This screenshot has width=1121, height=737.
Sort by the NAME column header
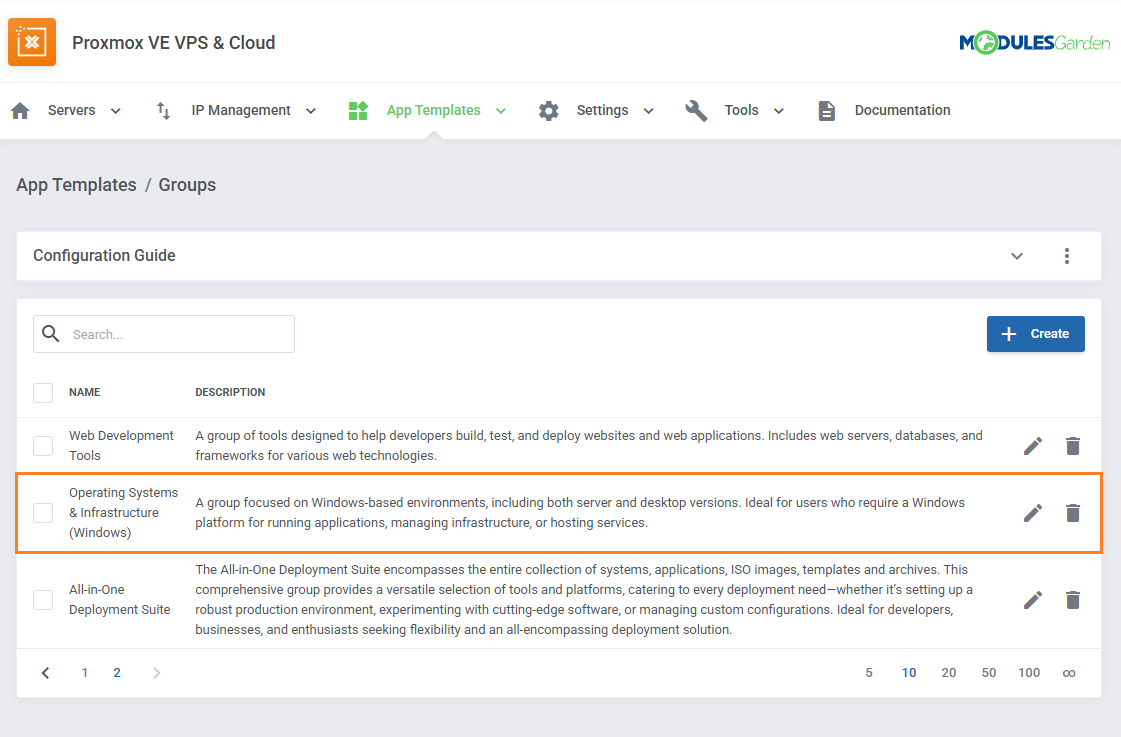[x=84, y=392]
